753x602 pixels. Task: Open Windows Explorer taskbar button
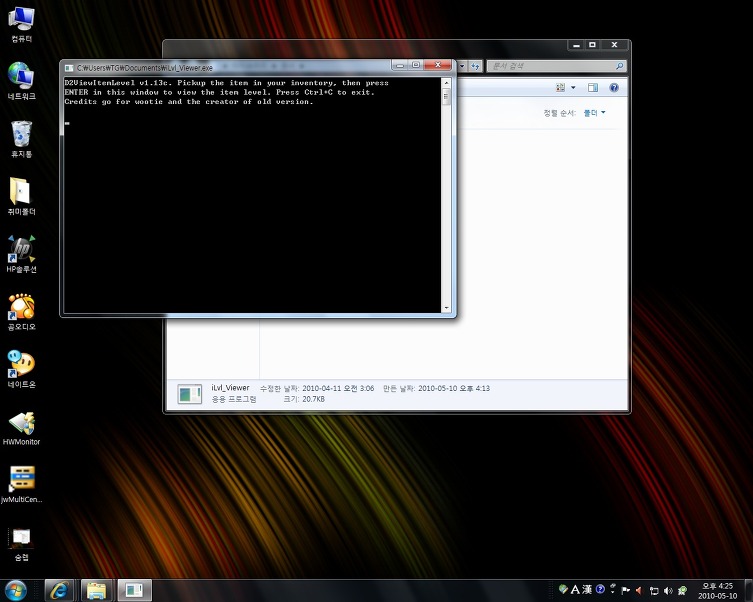97,590
